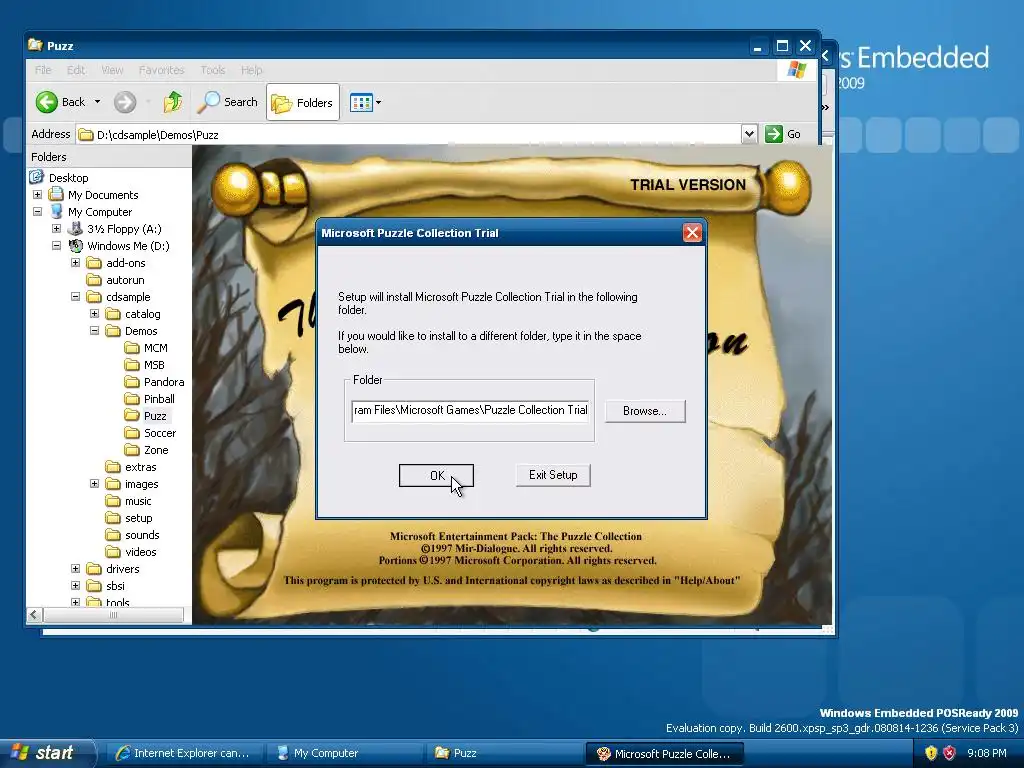Click the Exit Setup button
The height and width of the screenshot is (768, 1024).
point(553,475)
